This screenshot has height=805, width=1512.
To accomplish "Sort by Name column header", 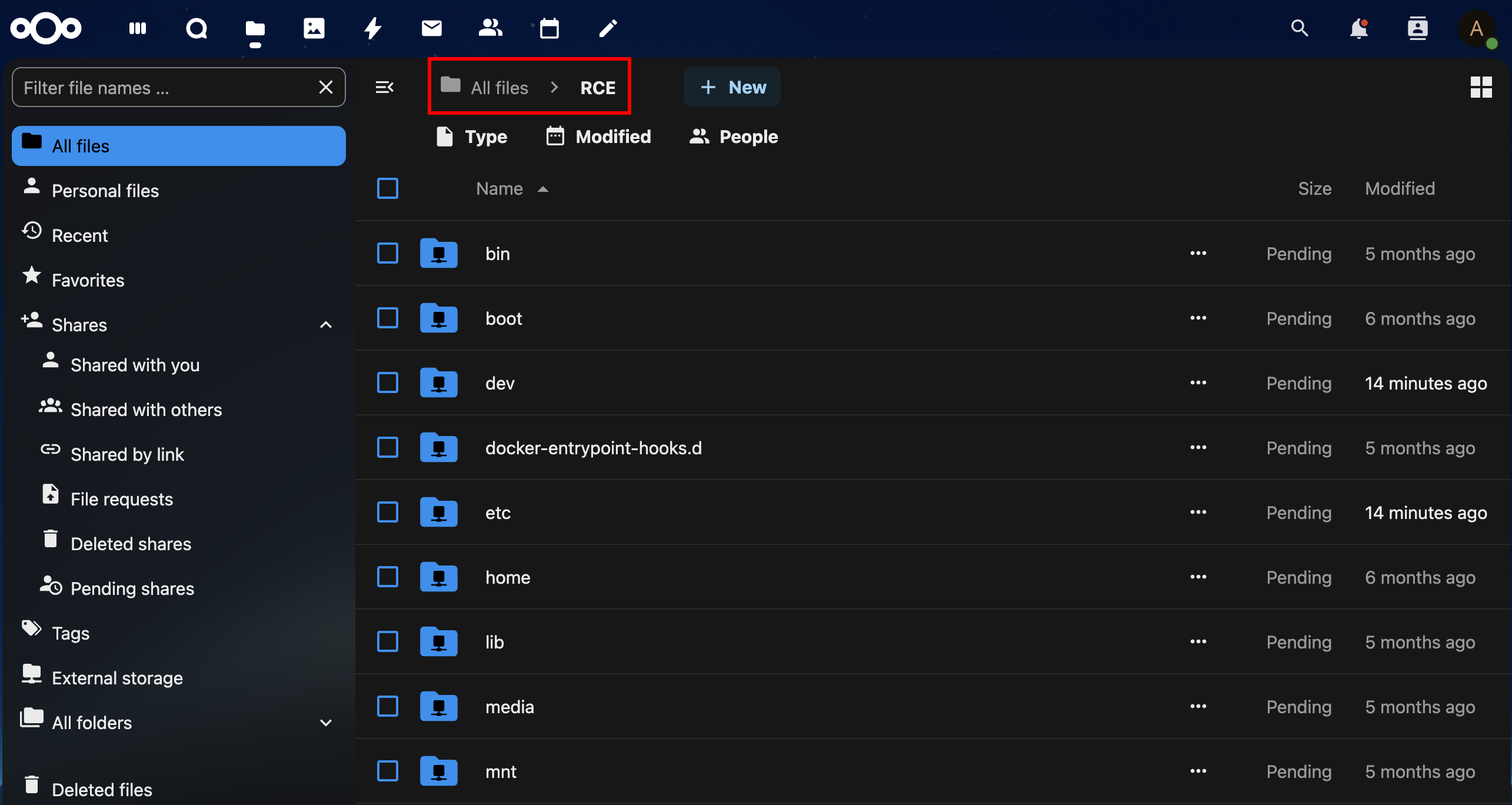I will pos(512,188).
